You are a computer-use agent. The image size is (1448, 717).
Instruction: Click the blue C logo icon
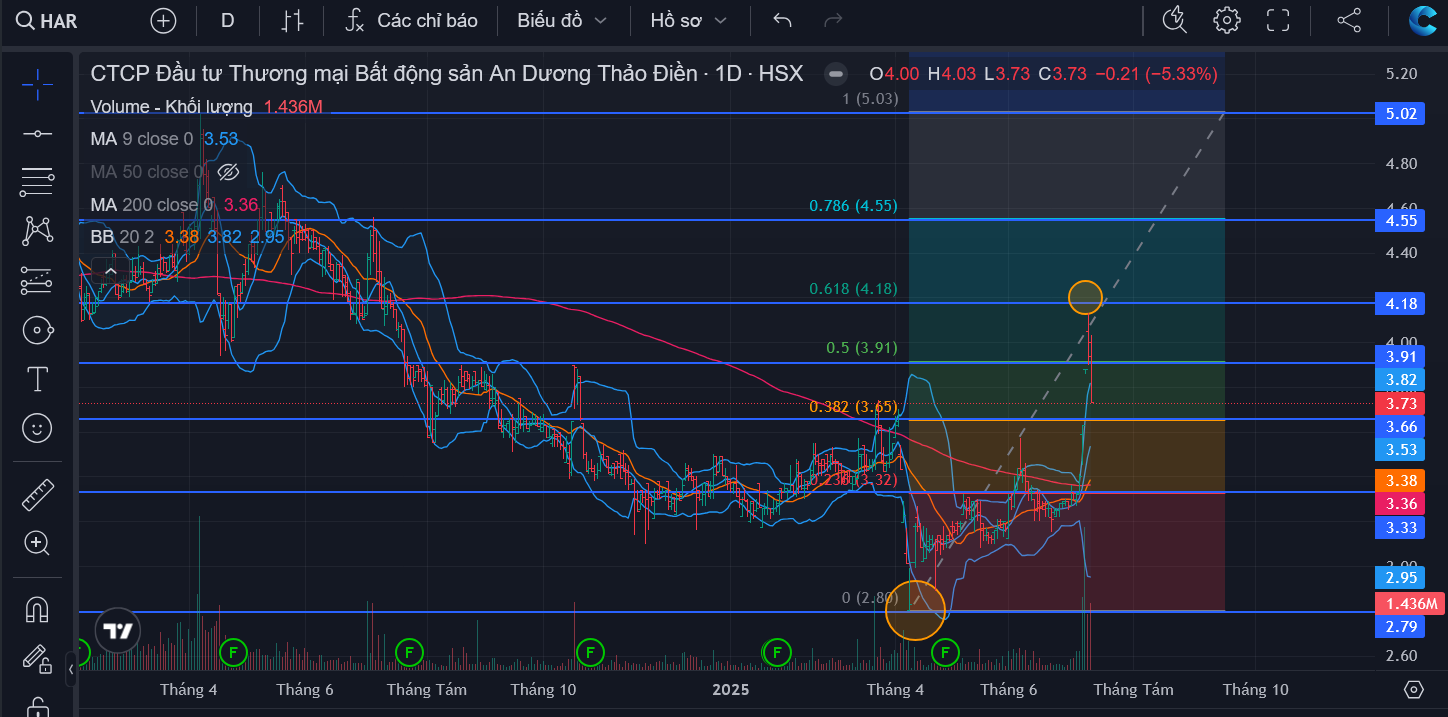coord(1422,20)
